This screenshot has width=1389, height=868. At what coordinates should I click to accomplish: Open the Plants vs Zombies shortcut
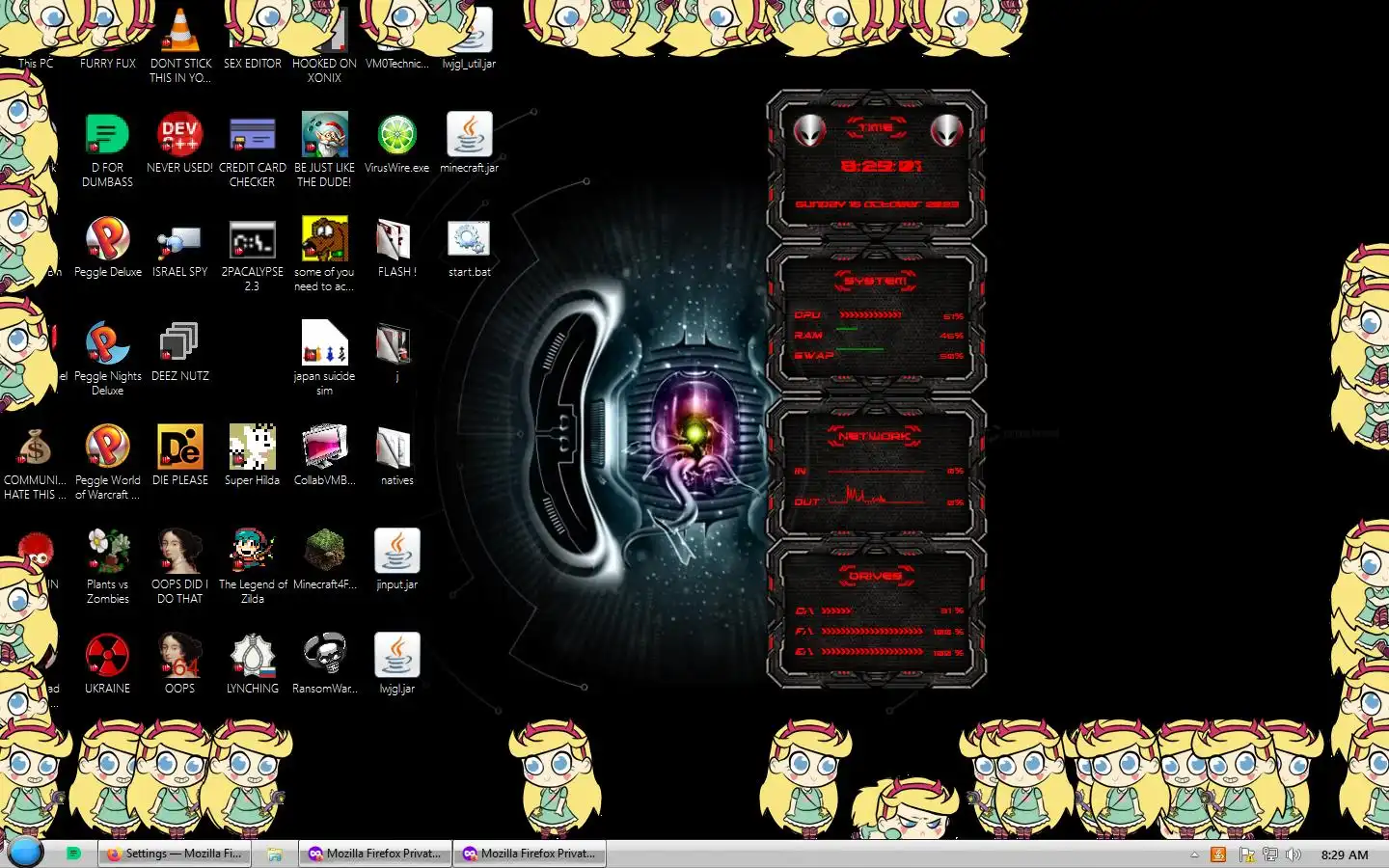click(107, 566)
